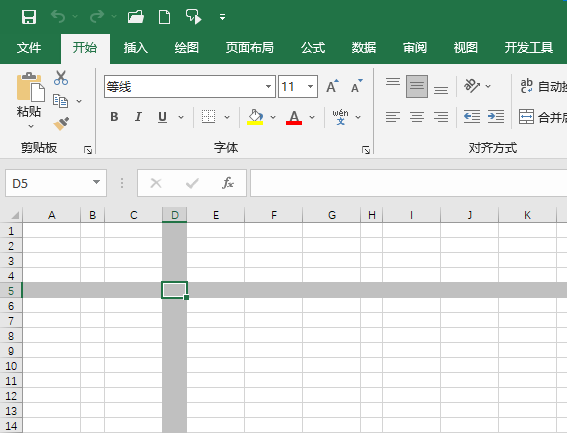Open redo history dropdown arrow

click(114, 16)
